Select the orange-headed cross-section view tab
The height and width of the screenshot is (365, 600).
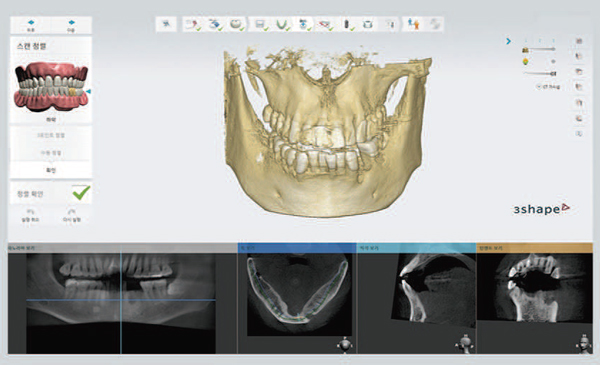(534, 248)
